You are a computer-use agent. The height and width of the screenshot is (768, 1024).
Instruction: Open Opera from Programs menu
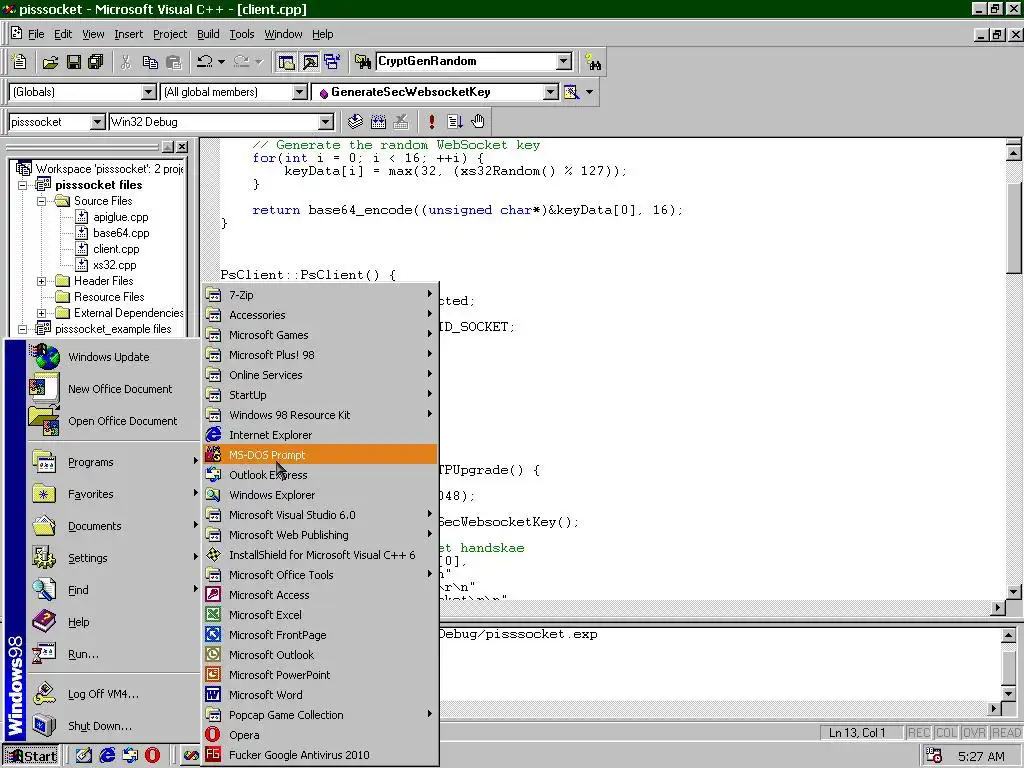(x=320, y=735)
